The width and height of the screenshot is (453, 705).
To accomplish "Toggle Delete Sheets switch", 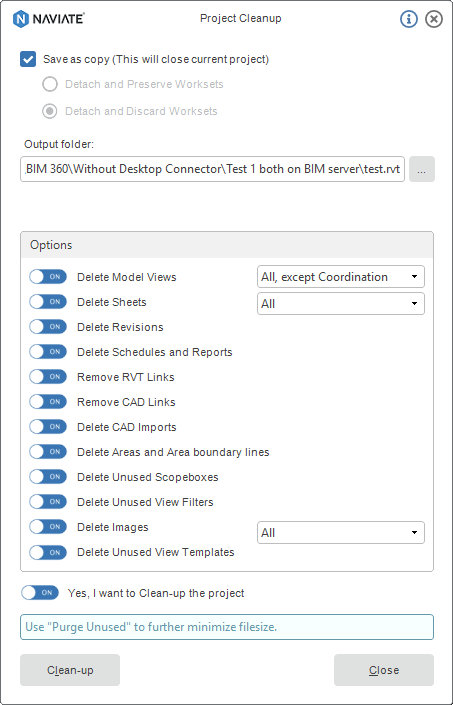I will 48,302.
